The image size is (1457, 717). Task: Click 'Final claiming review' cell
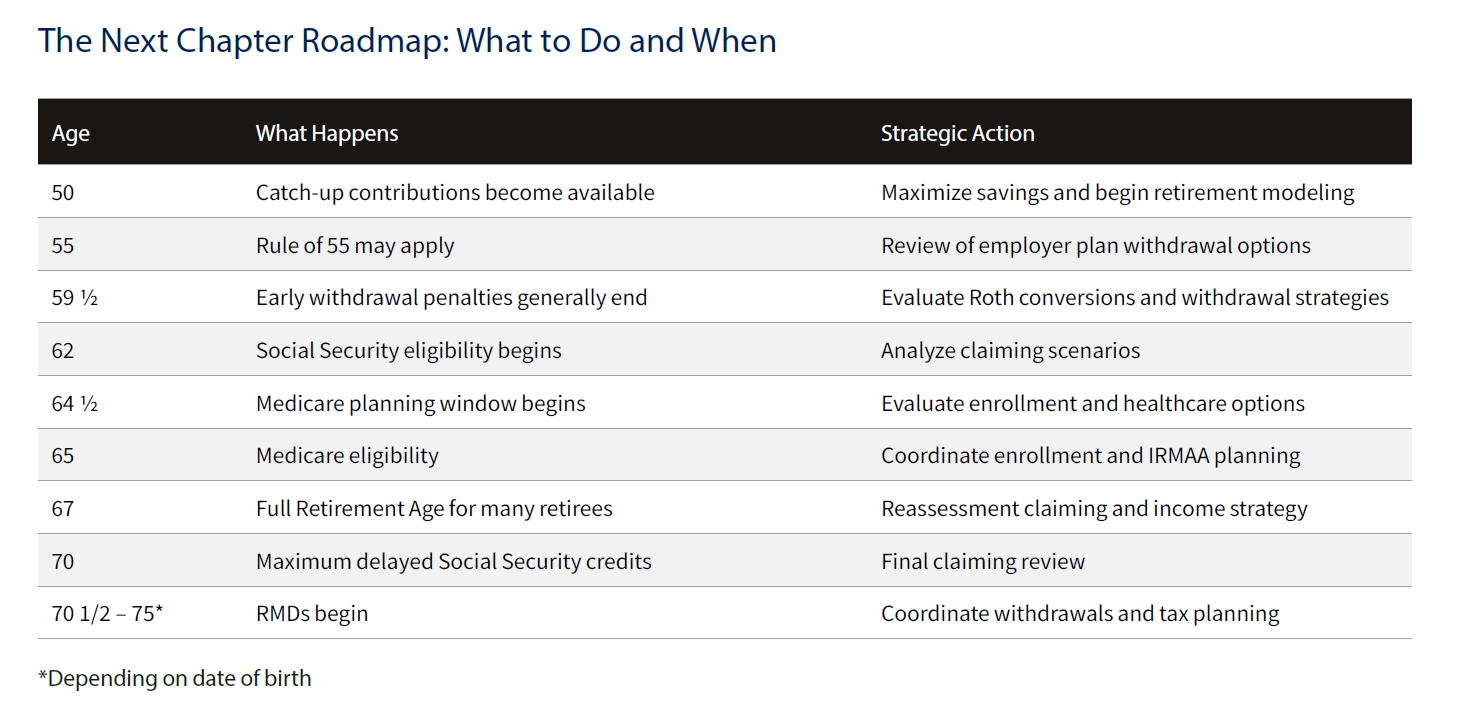(x=983, y=561)
